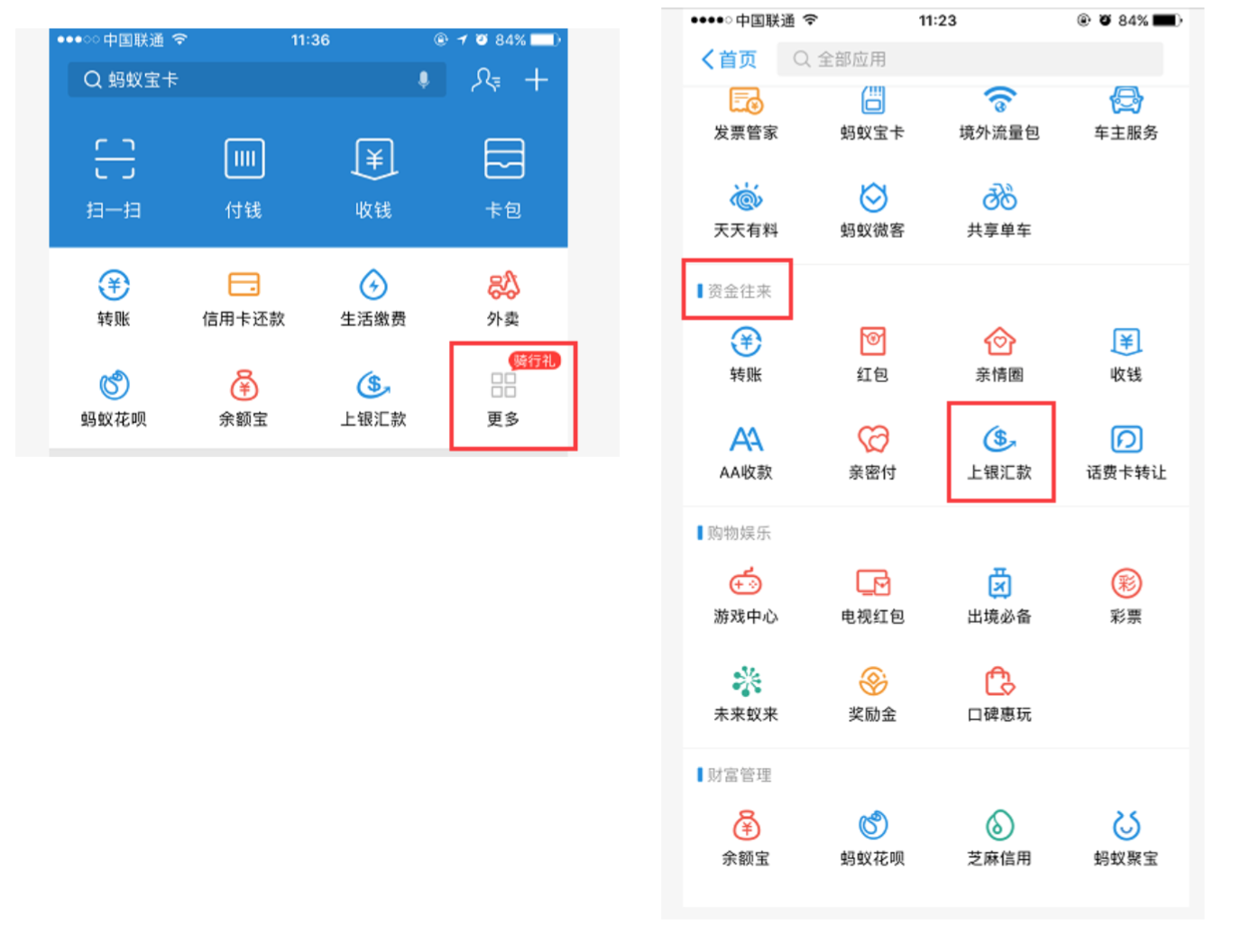Viewport: 1250px width, 952px height.
Task: Open 电视红包 app
Action: tap(872, 597)
